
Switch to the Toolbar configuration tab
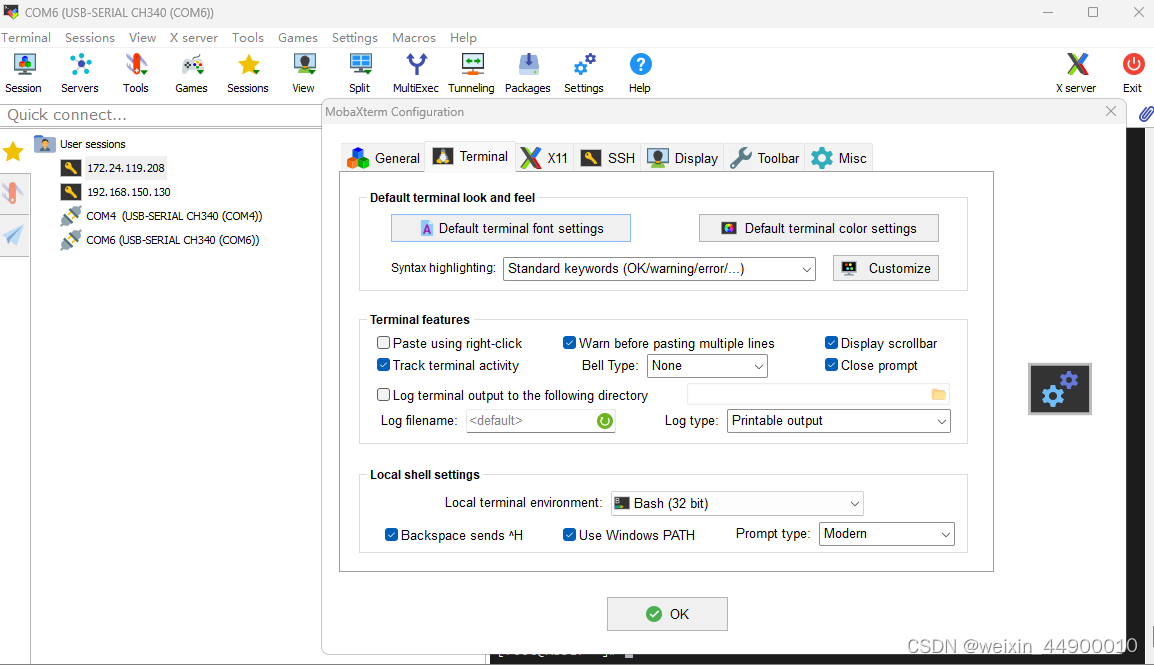pyautogui.click(x=765, y=158)
